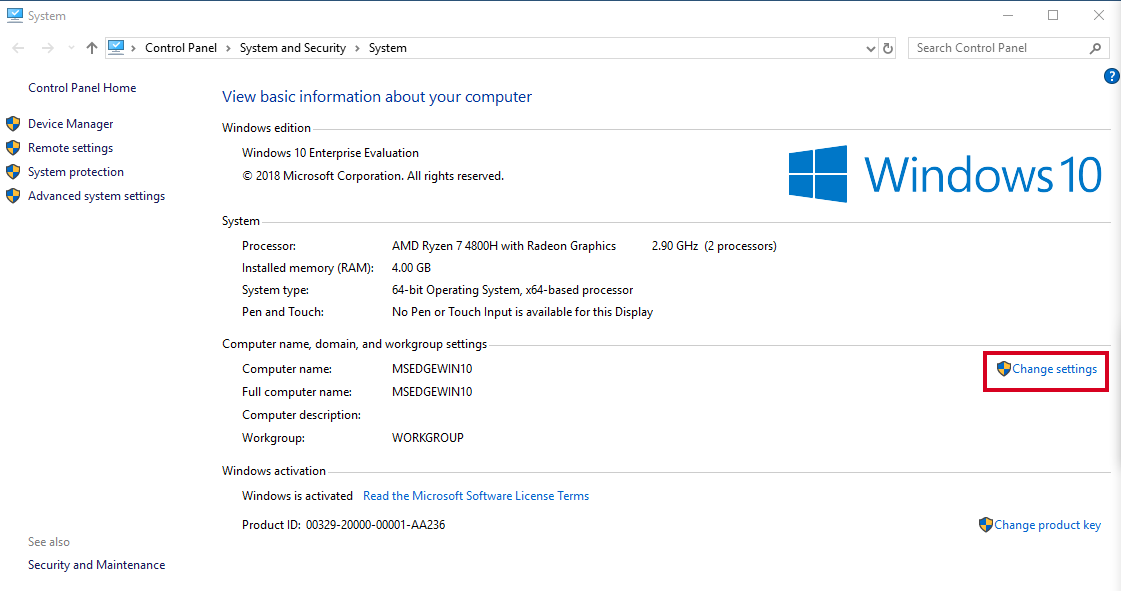Click the shield icon beside Change settings

pyautogui.click(x=1003, y=368)
